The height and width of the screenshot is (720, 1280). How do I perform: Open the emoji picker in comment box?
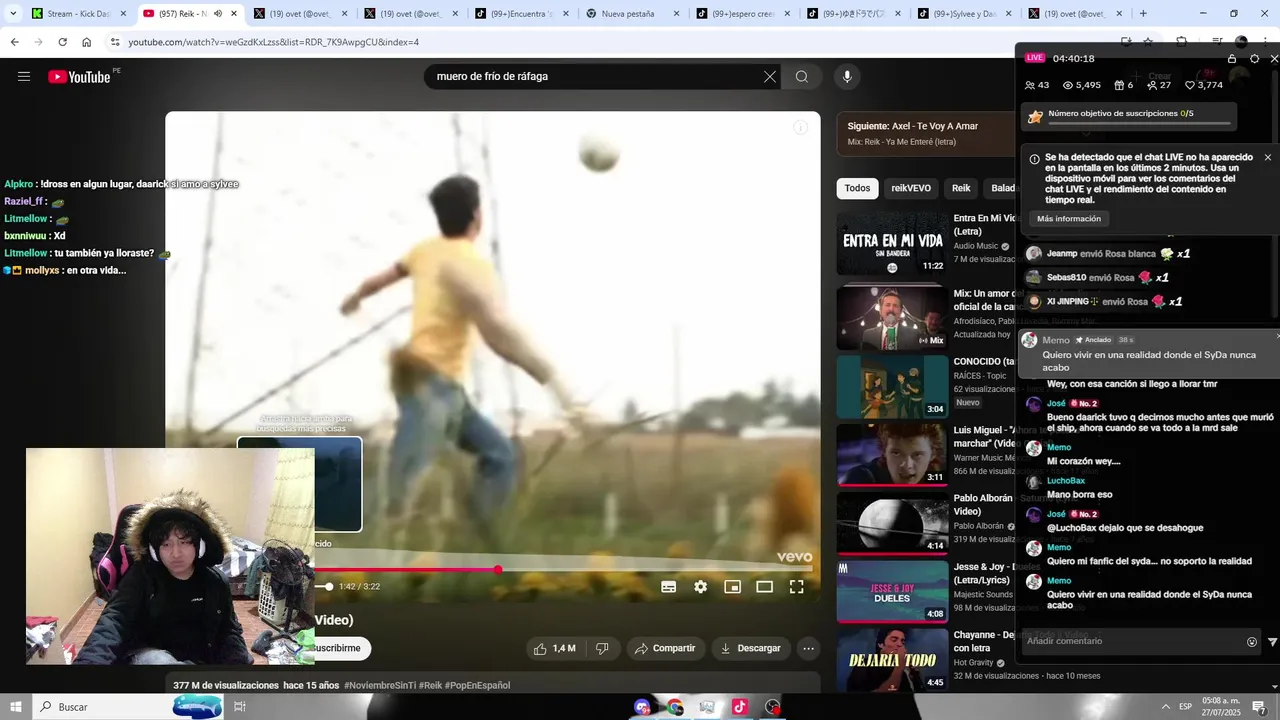coord(1252,642)
